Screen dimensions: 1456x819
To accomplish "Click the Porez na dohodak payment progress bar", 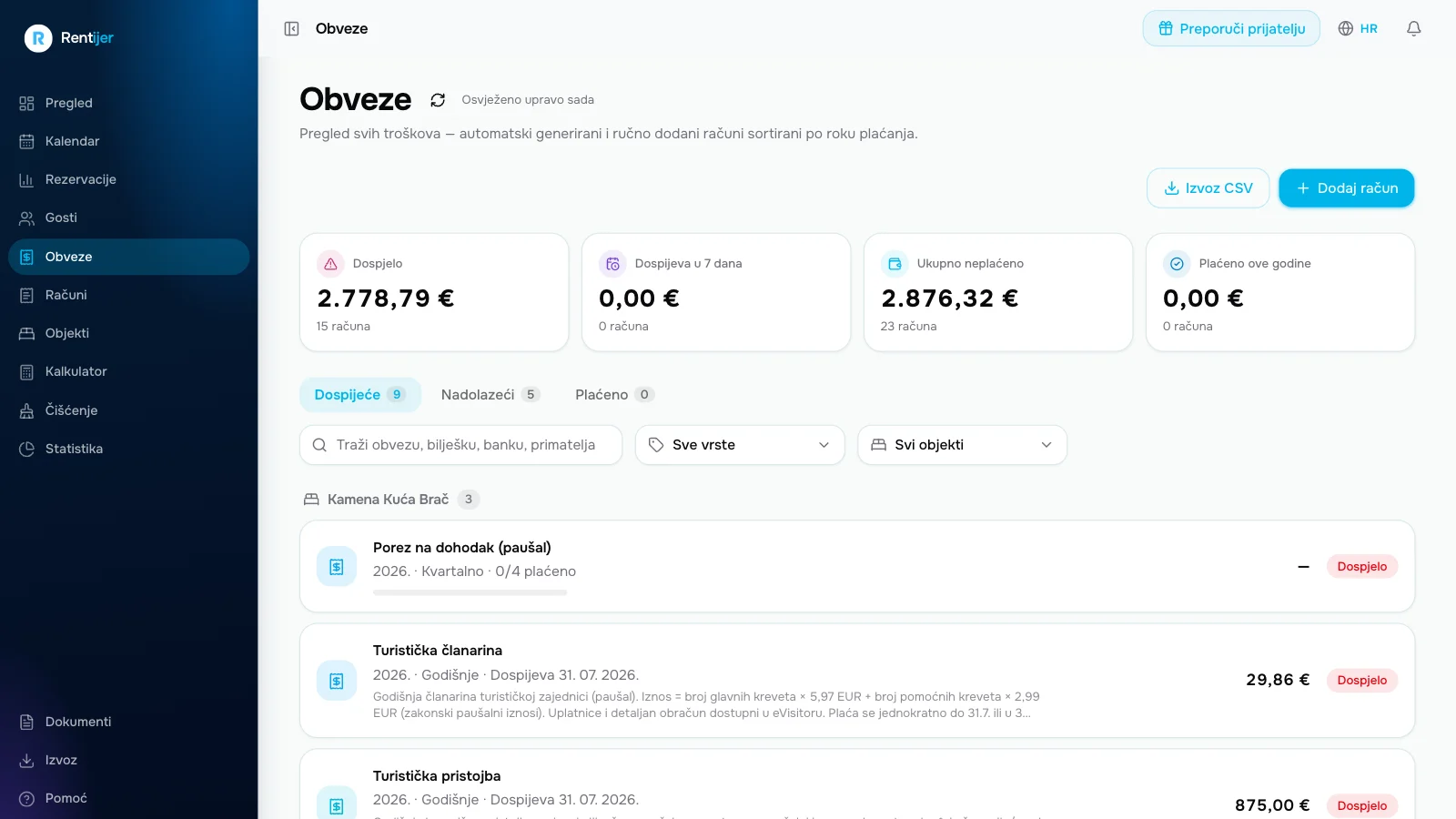I will 470,592.
